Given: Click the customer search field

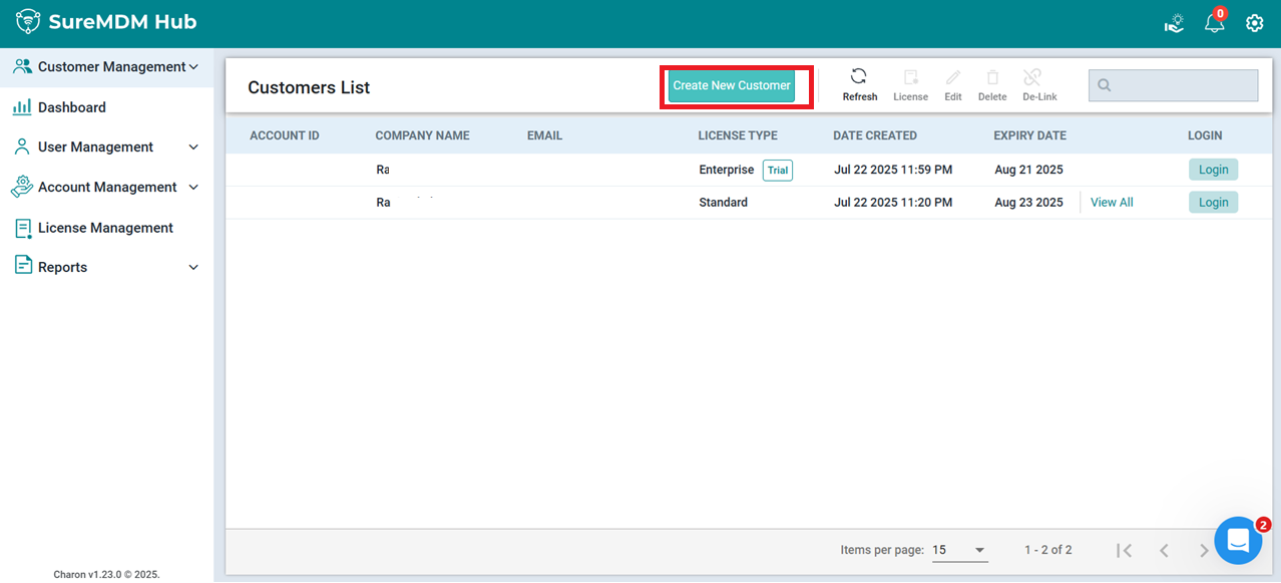Looking at the screenshot, I should (x=1173, y=86).
